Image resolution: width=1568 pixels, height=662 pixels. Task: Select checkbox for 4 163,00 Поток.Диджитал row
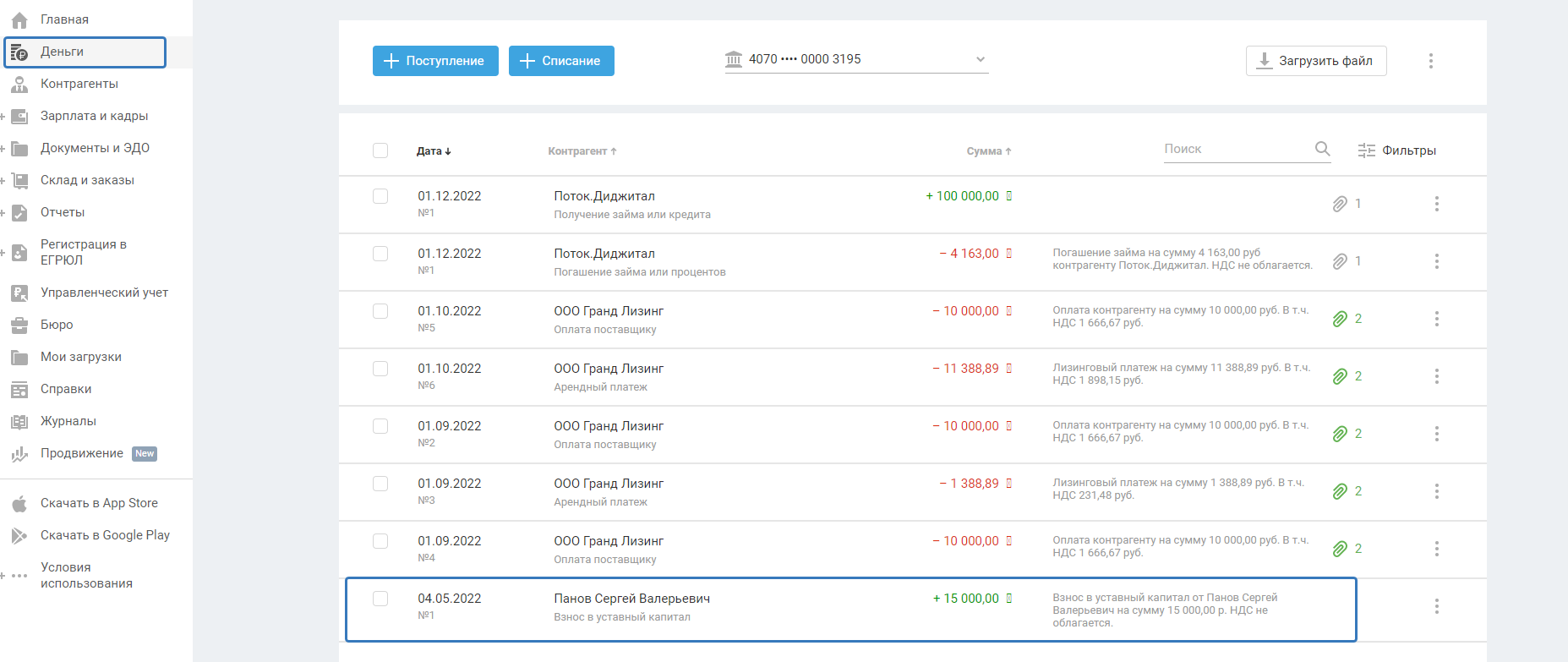point(380,254)
